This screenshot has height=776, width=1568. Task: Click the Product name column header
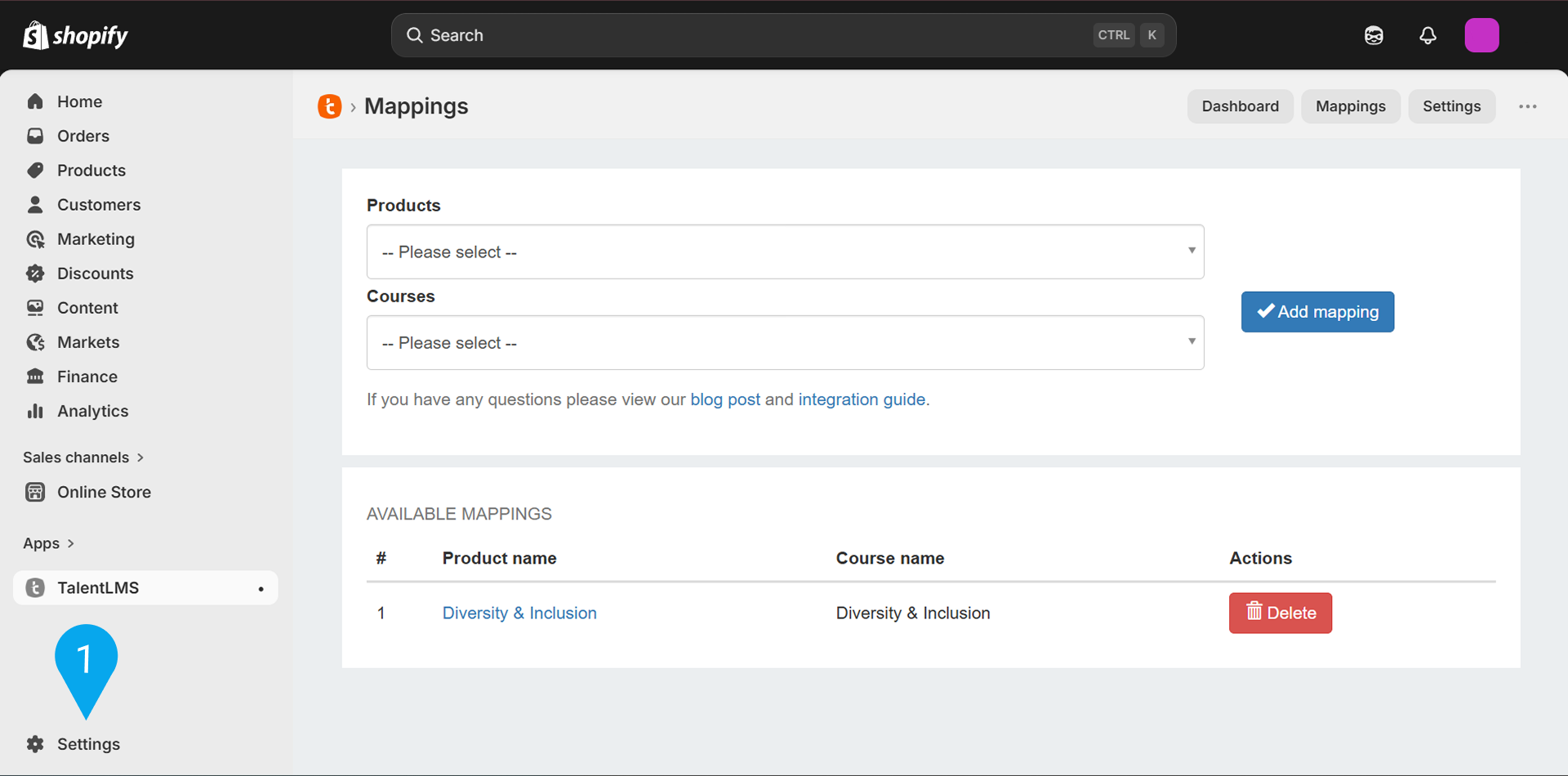coord(499,558)
